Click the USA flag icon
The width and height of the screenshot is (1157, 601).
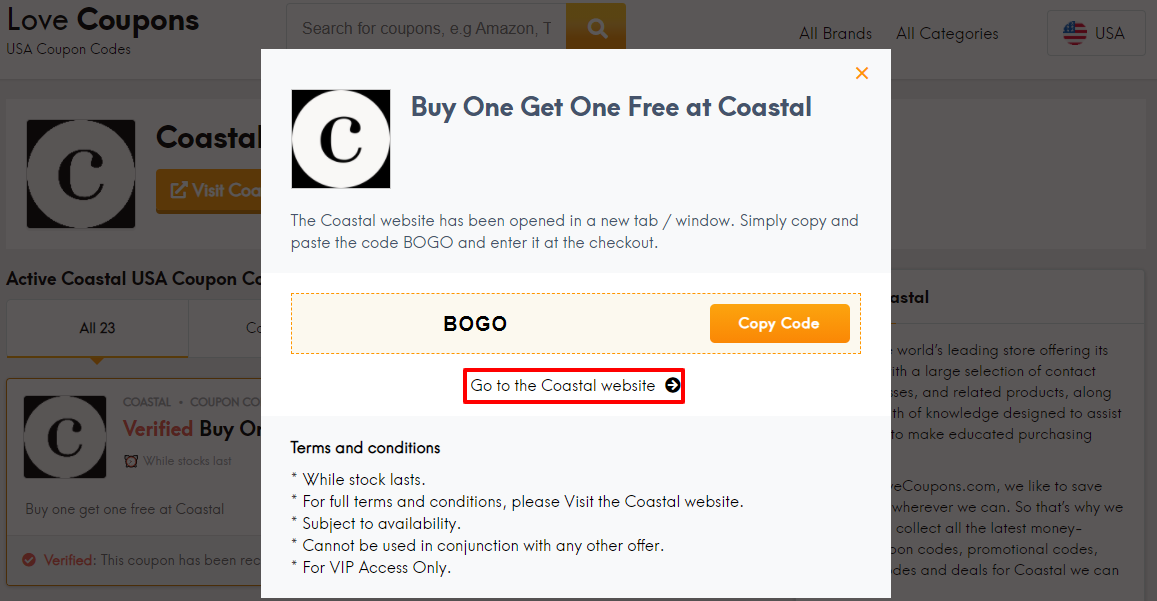coord(1074,31)
